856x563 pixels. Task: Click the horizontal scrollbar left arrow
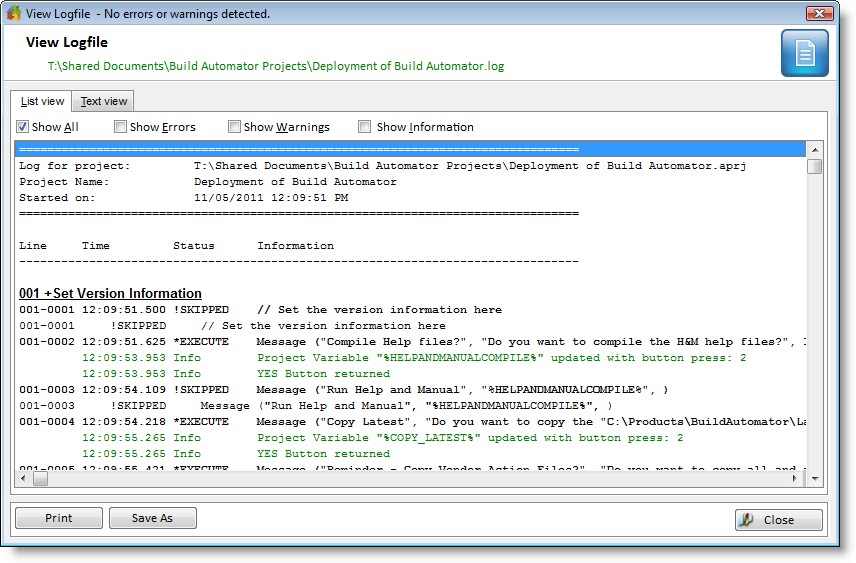point(23,478)
